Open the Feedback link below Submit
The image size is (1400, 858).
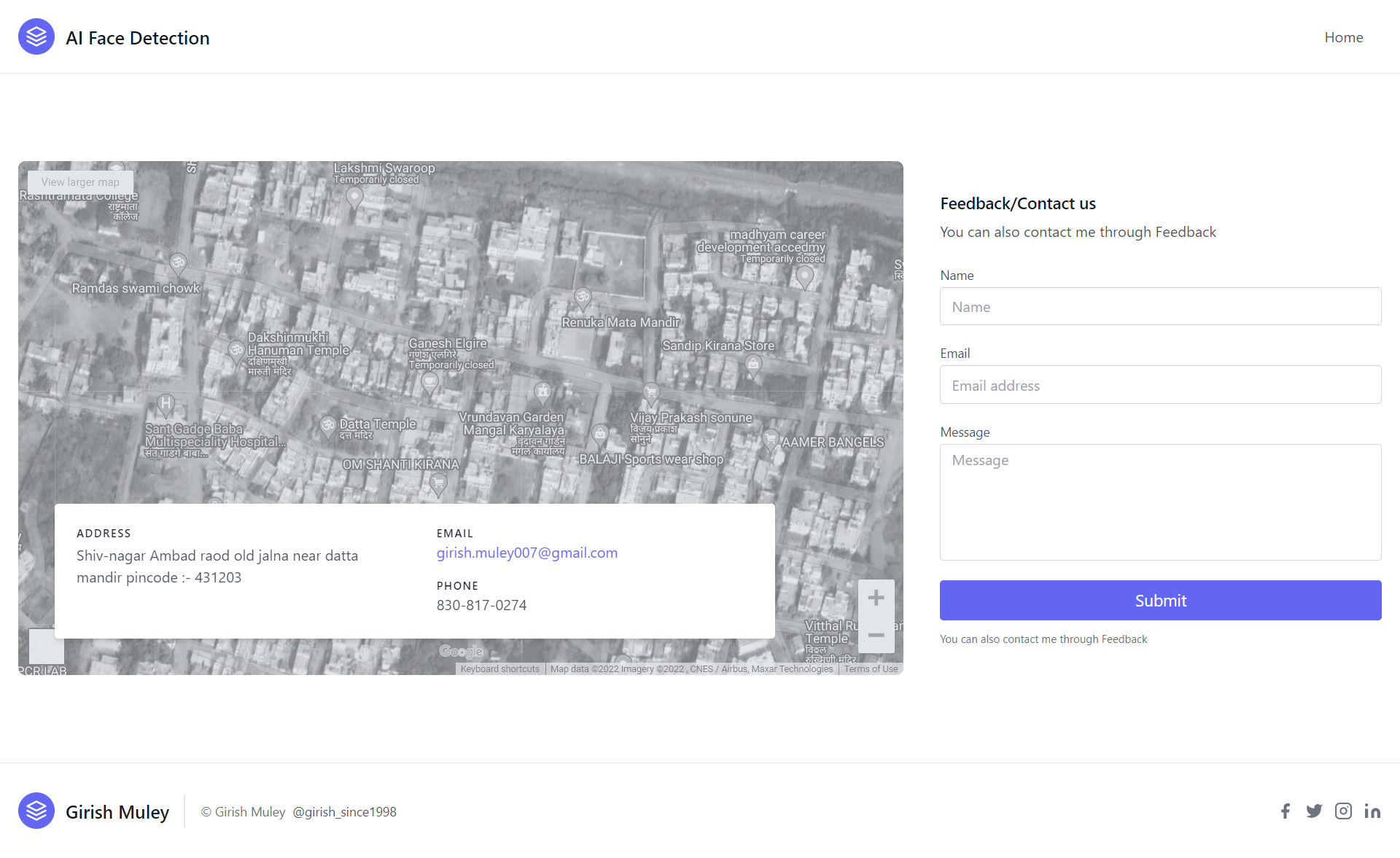1124,639
